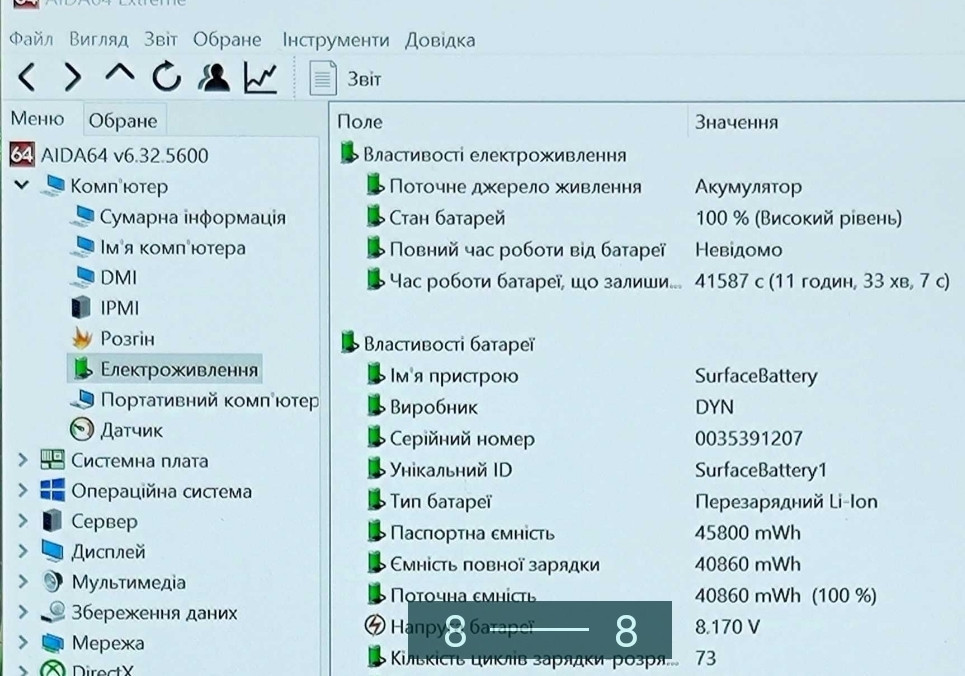
Task: Go up one level with Up arrow
Action: (119, 76)
